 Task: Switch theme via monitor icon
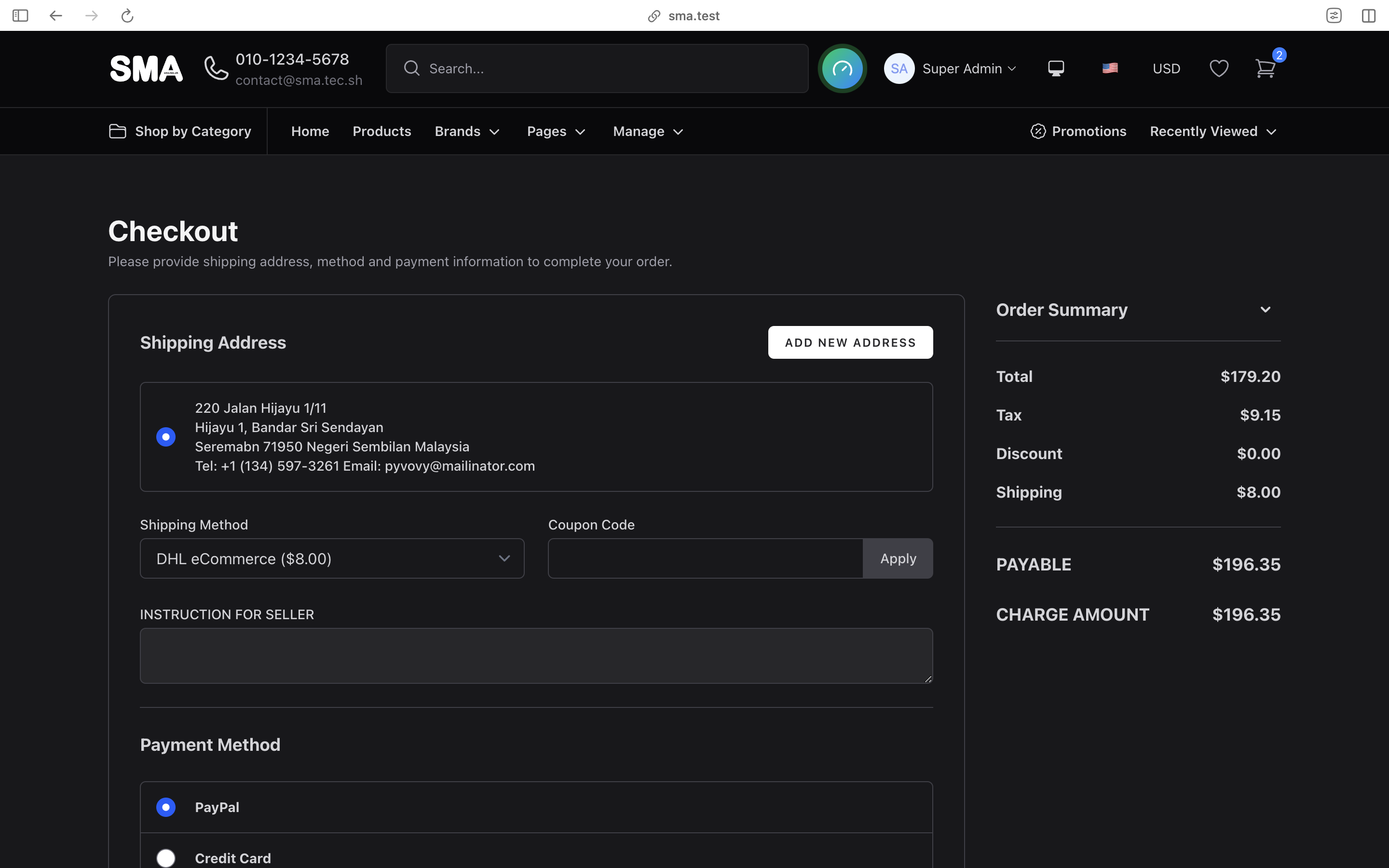(1056, 69)
